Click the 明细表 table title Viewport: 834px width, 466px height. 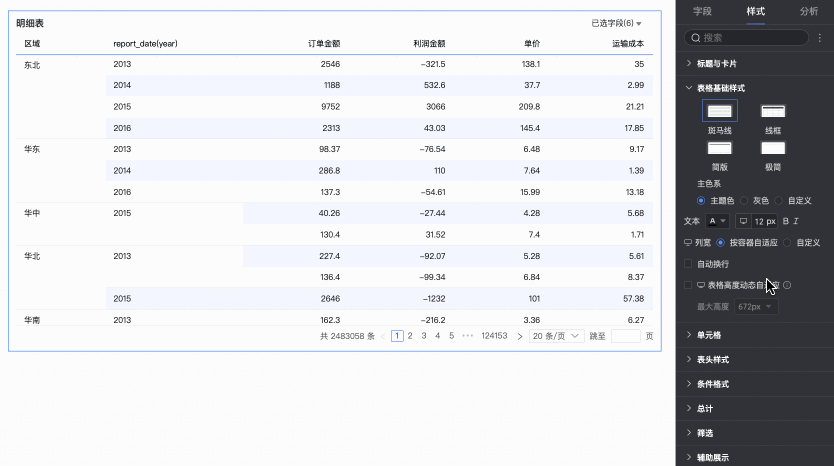30,23
